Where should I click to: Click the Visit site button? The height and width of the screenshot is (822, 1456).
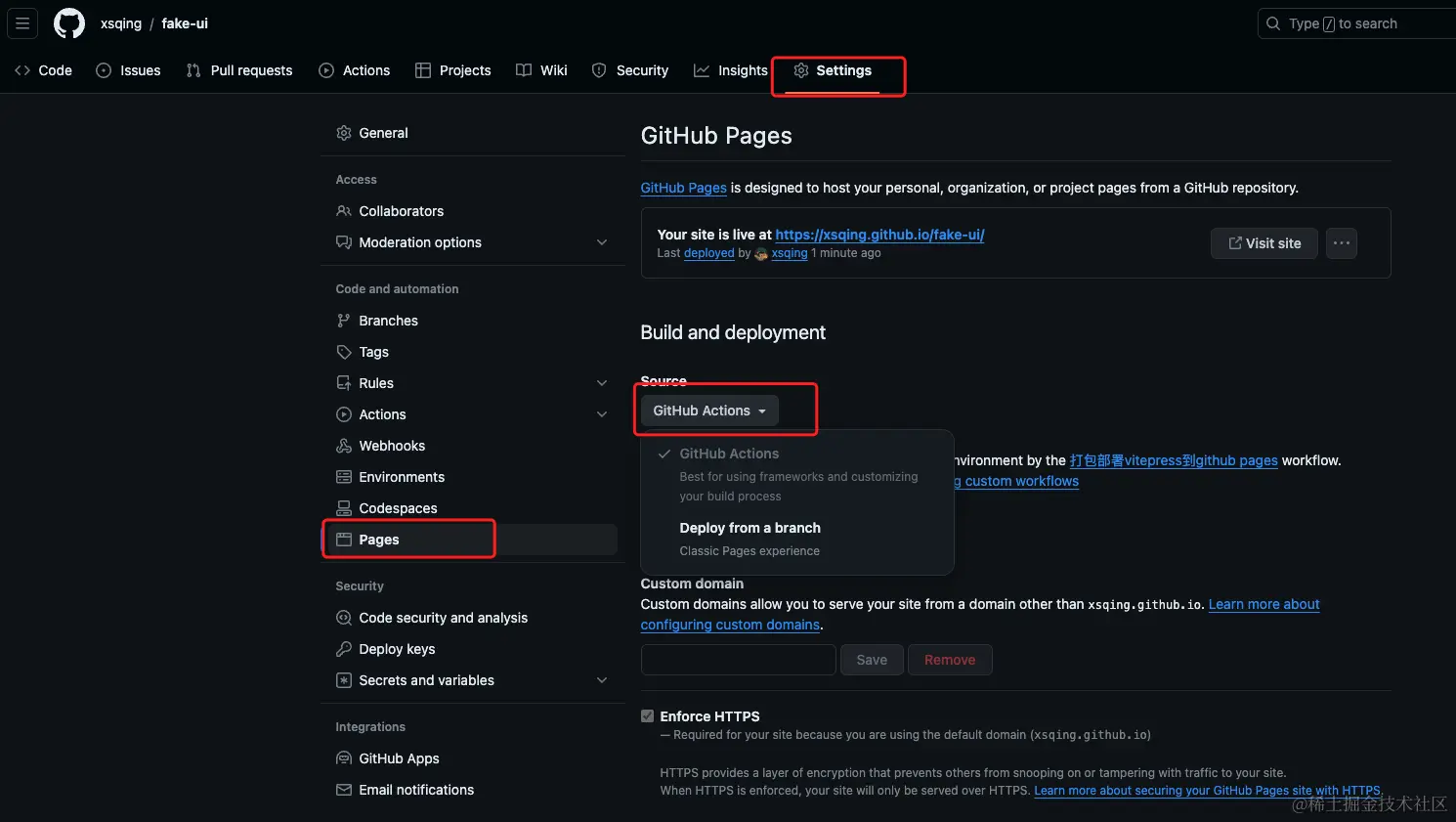(x=1264, y=243)
